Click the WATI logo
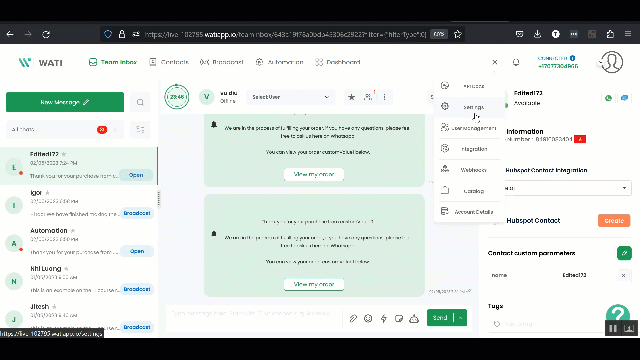The image size is (640, 360). point(40,62)
